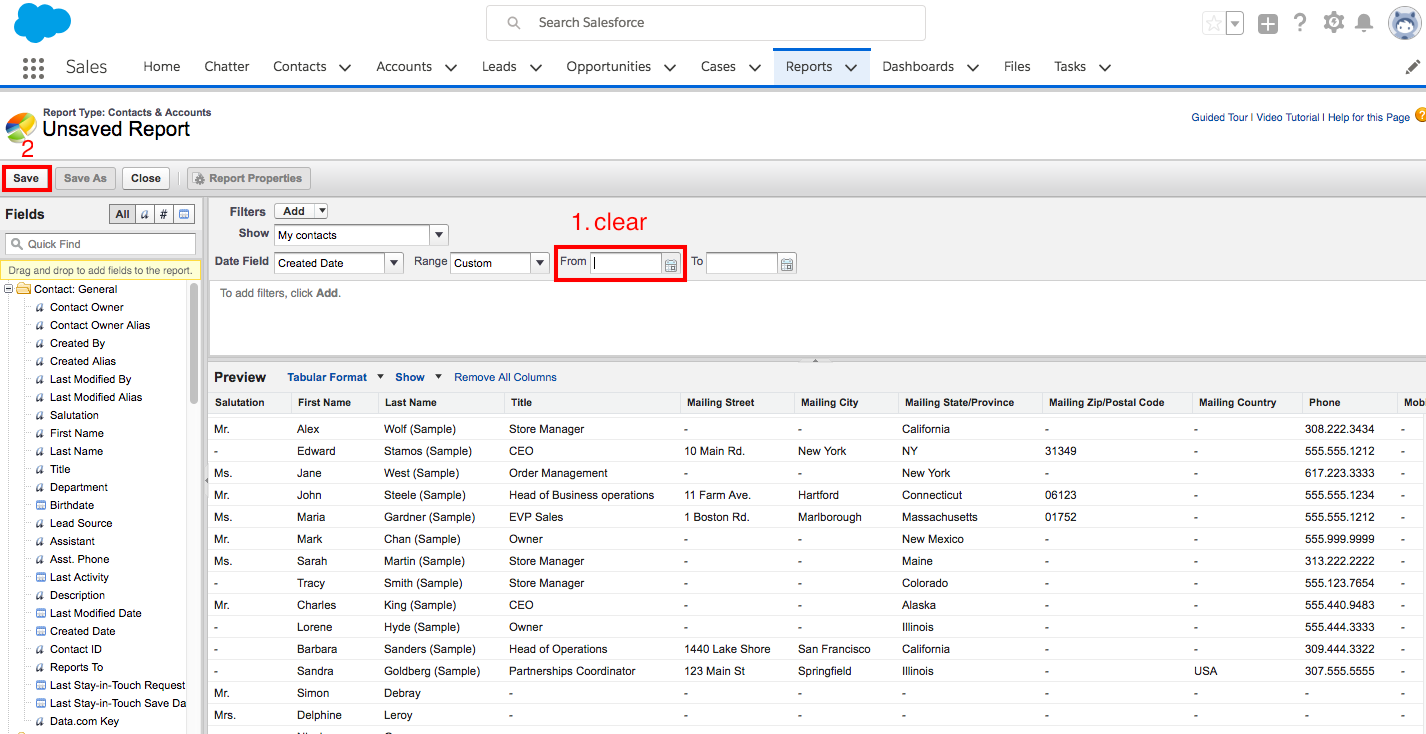Open the Contacts tab chevron menu
Image resolution: width=1426 pixels, height=734 pixels.
coord(345,68)
